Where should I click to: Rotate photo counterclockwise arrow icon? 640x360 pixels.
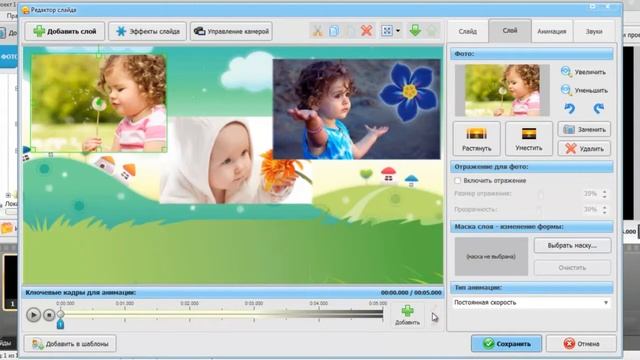[570, 109]
